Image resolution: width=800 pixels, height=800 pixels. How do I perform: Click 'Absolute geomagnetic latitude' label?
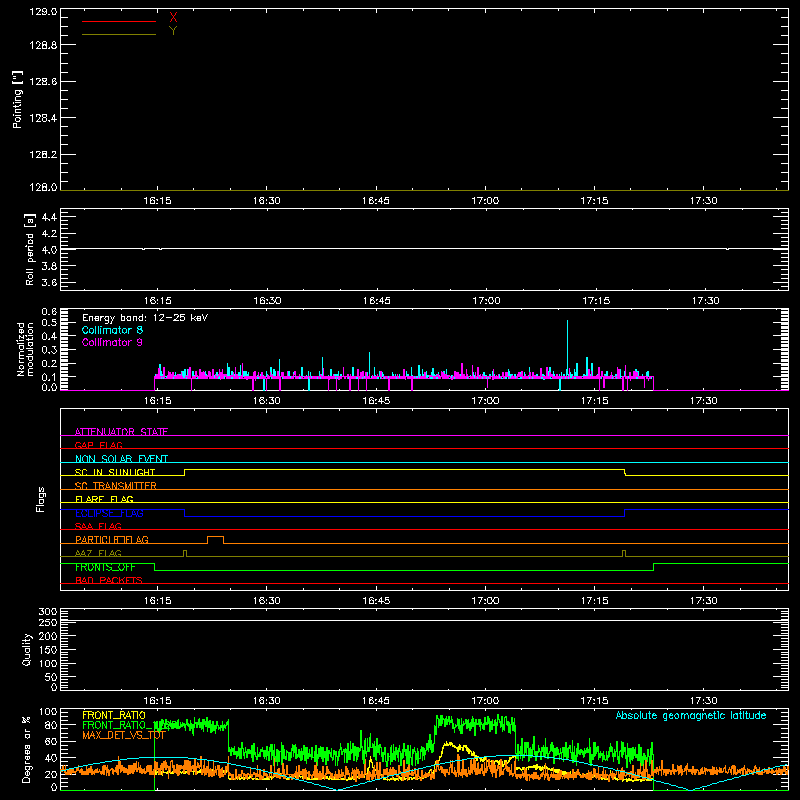pyautogui.click(x=691, y=715)
